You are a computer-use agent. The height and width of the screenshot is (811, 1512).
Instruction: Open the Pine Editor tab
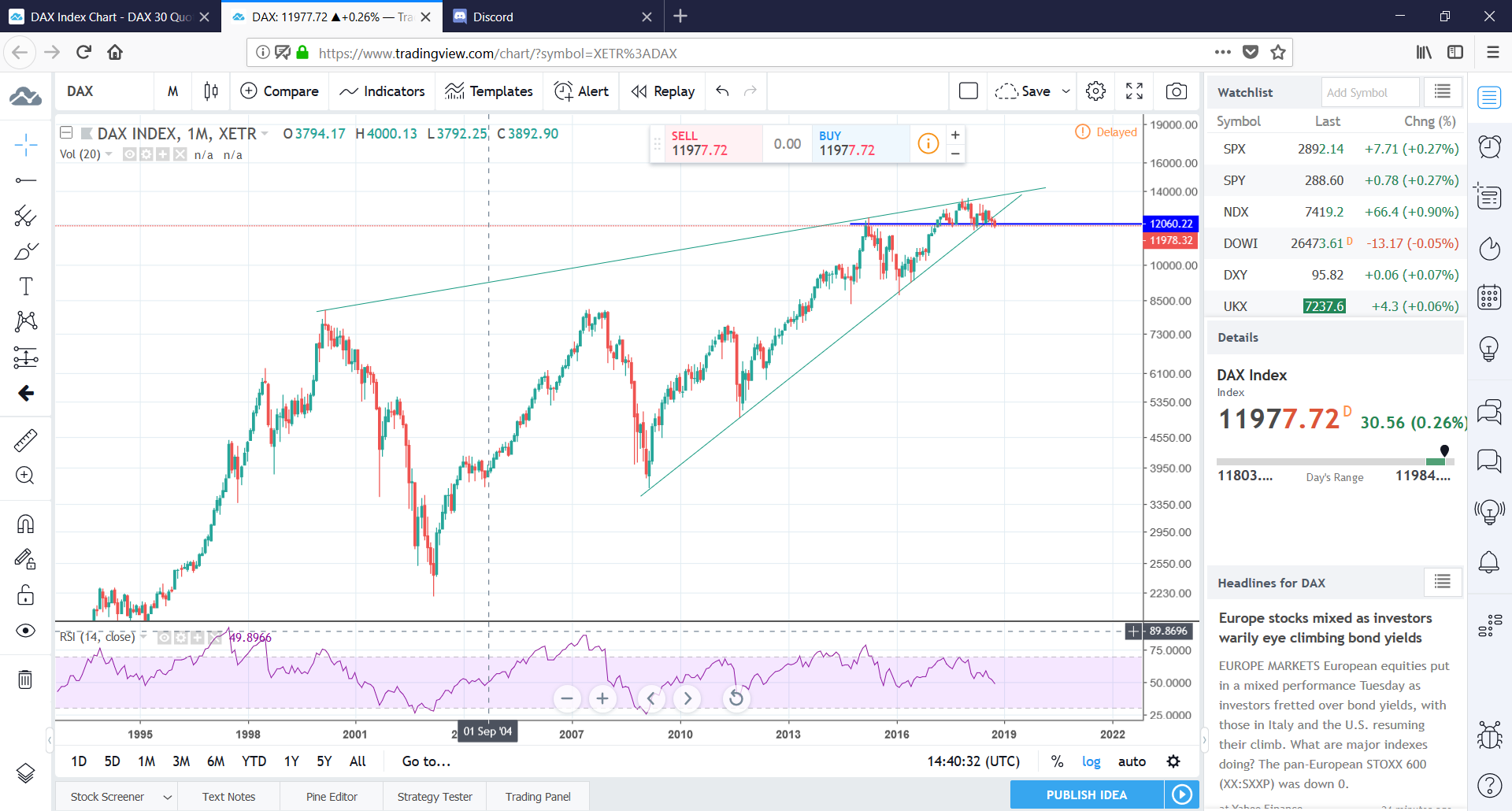point(331,796)
